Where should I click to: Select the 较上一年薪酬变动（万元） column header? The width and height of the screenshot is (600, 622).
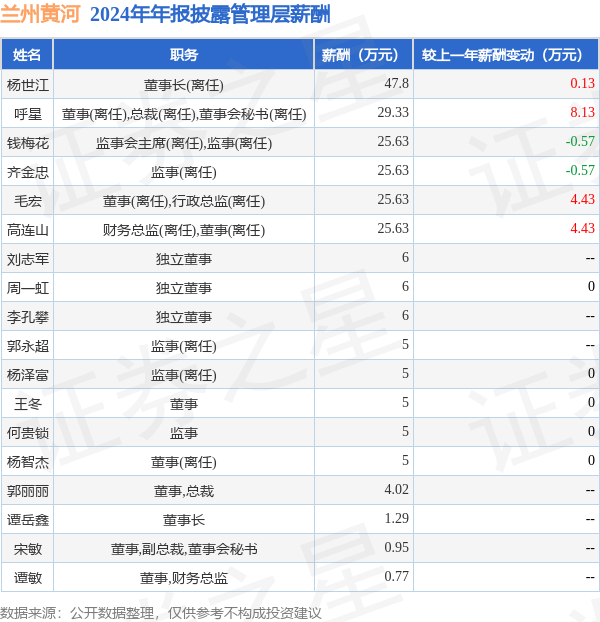506,54
